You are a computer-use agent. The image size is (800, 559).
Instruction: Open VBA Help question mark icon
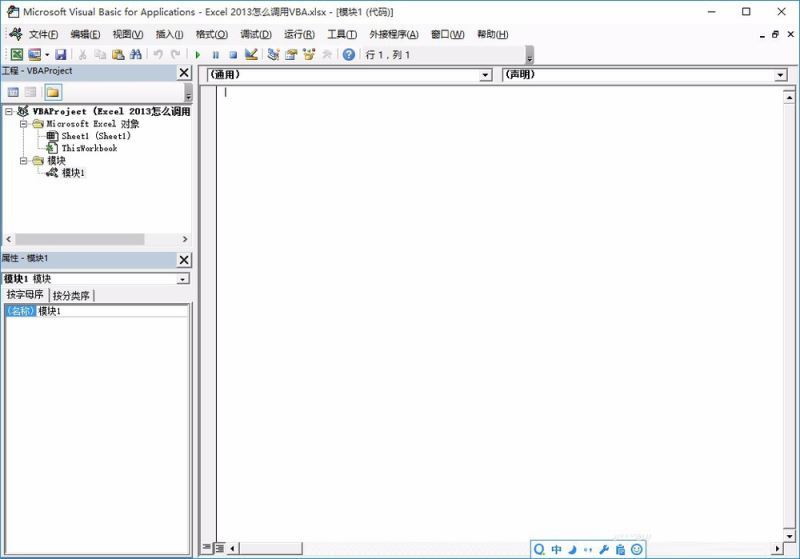[x=349, y=55]
